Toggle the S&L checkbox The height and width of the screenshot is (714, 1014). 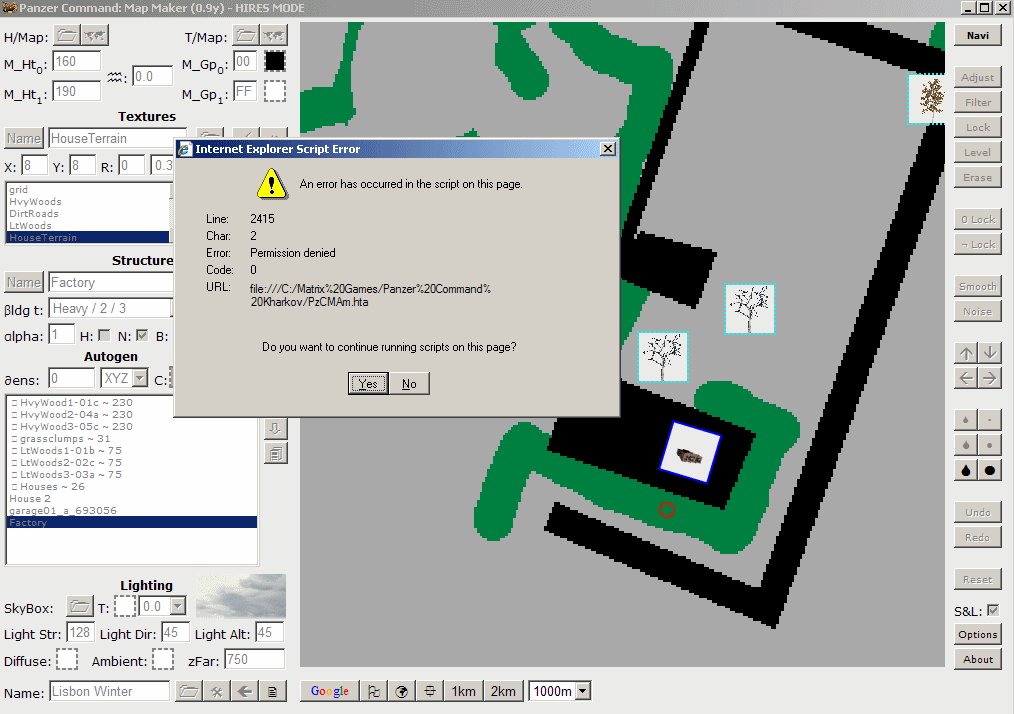[993, 611]
